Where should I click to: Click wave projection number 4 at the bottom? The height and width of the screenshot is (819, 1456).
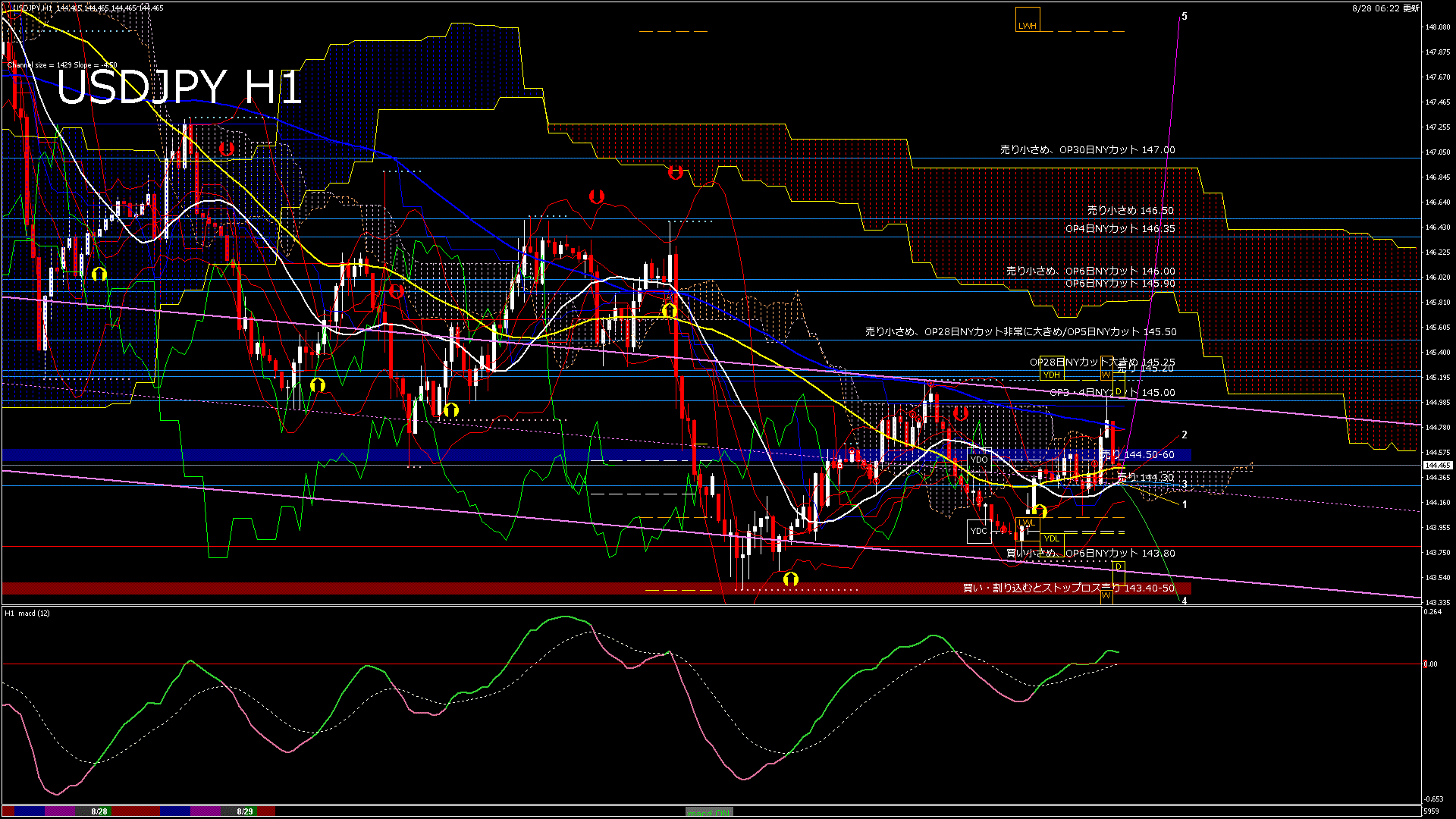coord(1185,601)
